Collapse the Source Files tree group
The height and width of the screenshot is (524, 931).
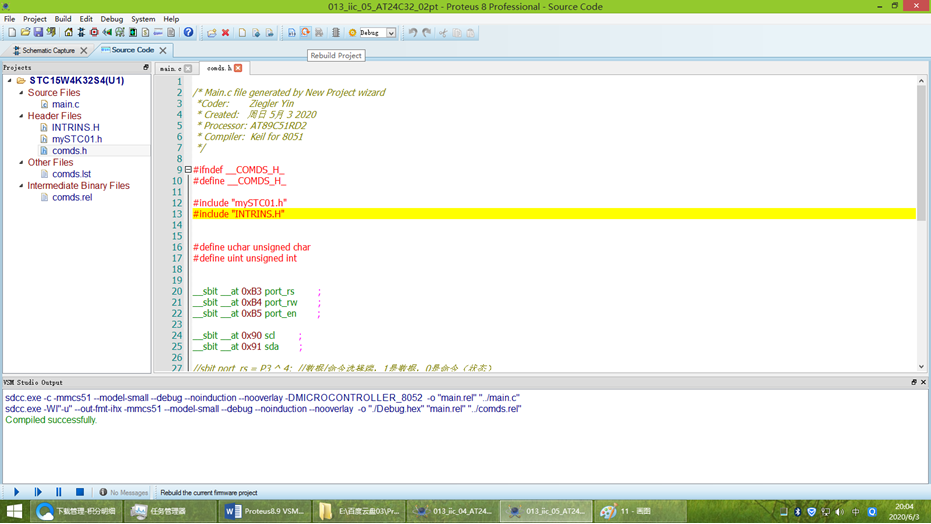(21, 93)
